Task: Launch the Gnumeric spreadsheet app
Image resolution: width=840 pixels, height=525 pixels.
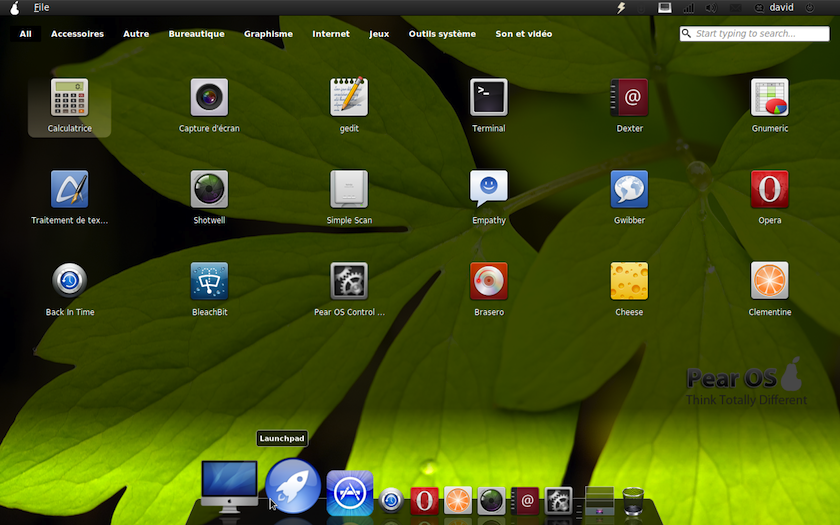Action: (769, 98)
